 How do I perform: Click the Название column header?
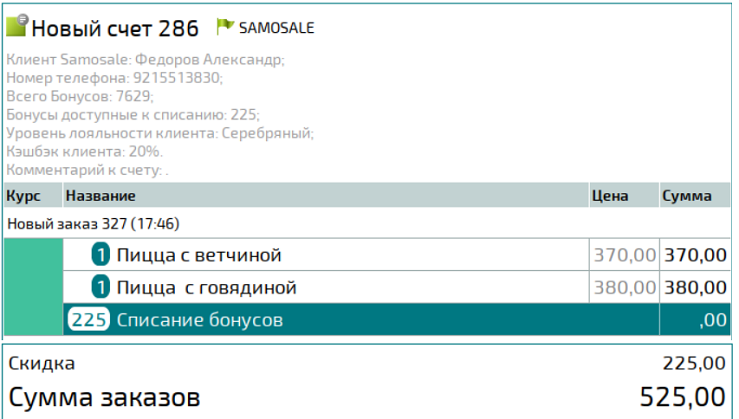(x=100, y=196)
